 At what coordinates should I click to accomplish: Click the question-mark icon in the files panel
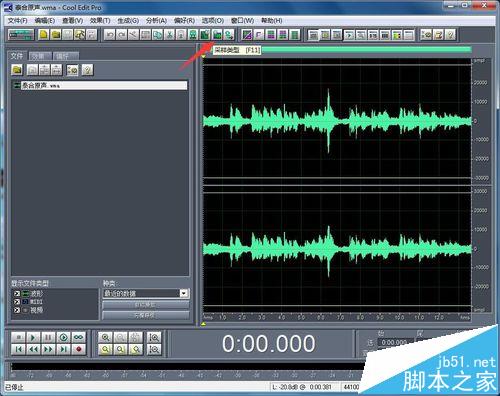point(87,70)
